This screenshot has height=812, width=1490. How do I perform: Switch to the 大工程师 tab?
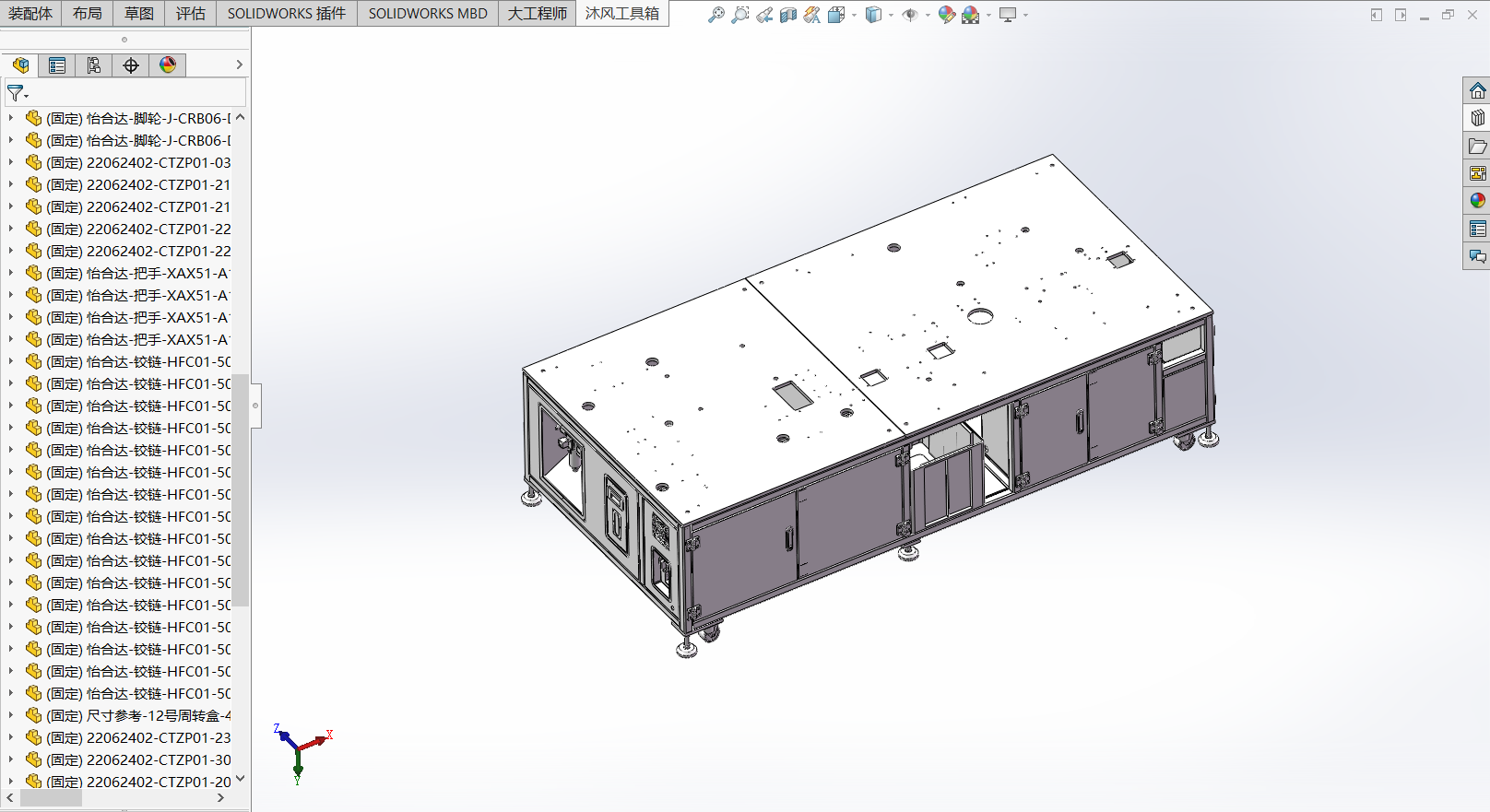[x=538, y=13]
